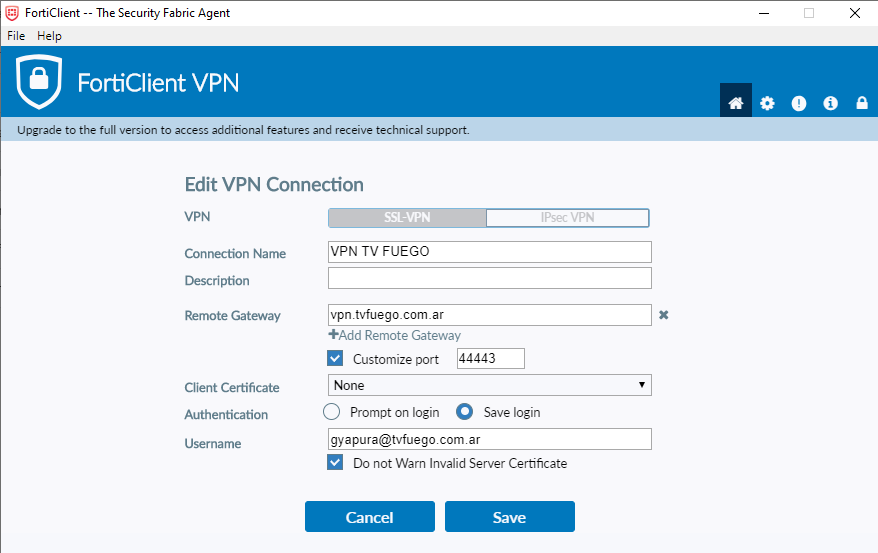Open the Help menu
The height and width of the screenshot is (553, 878).
click(49, 36)
